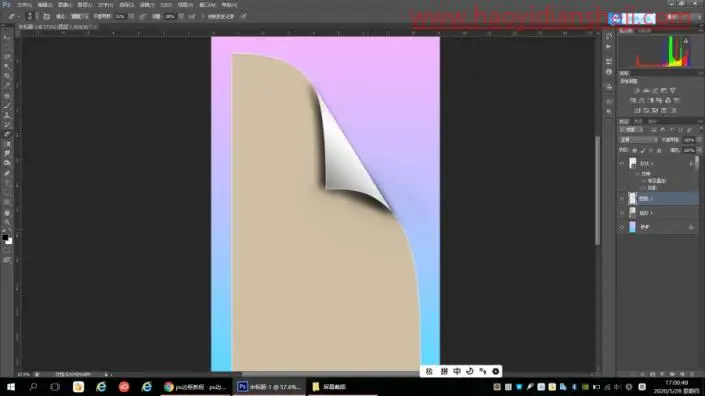This screenshot has width=705, height=396.
Task: Hide the selected highlighted layer
Action: [622, 198]
